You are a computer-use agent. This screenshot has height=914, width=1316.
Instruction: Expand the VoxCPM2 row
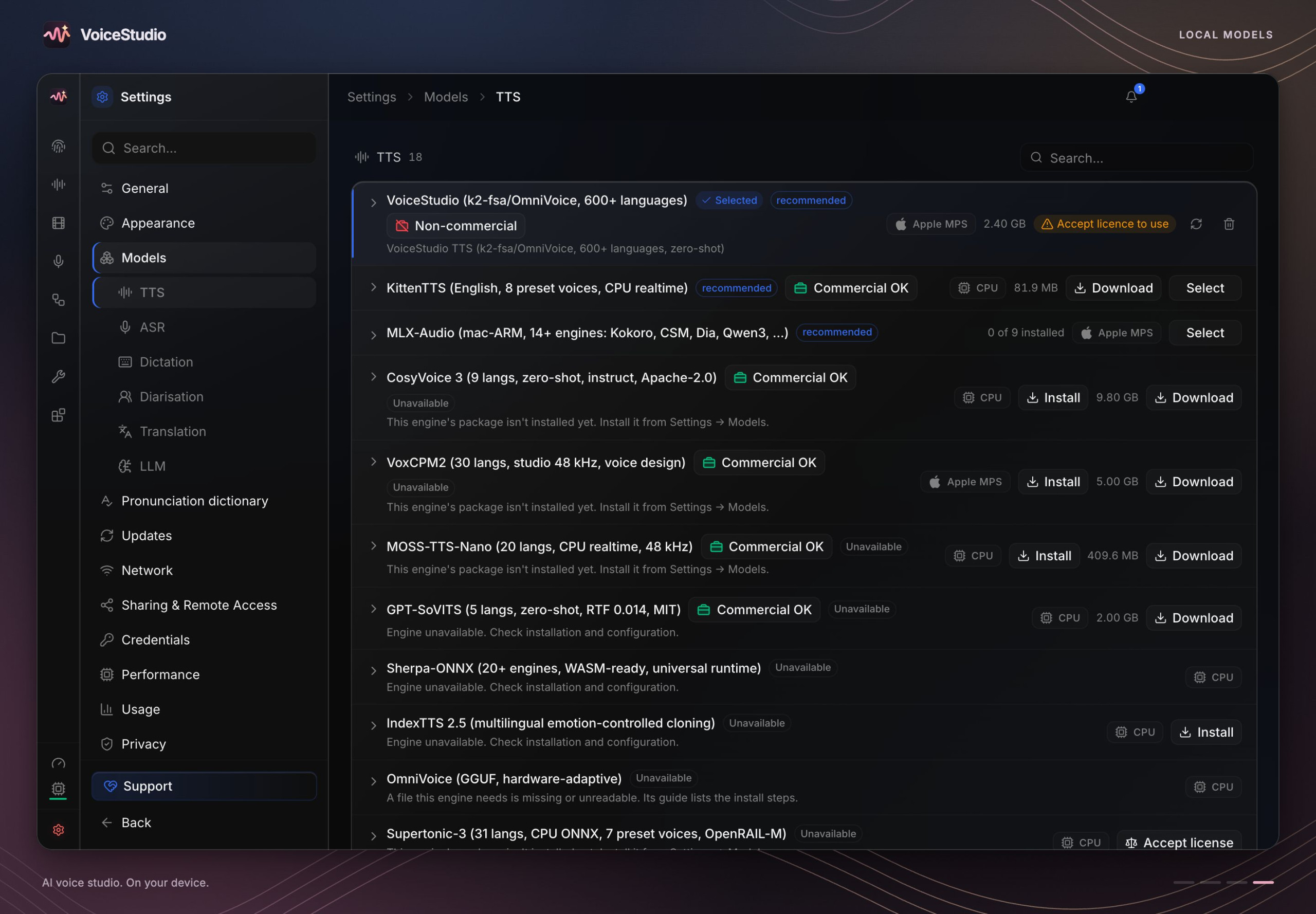click(373, 462)
